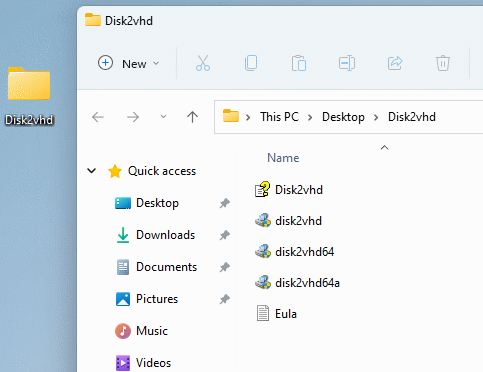Click the folder icon in address bar

pos(231,116)
